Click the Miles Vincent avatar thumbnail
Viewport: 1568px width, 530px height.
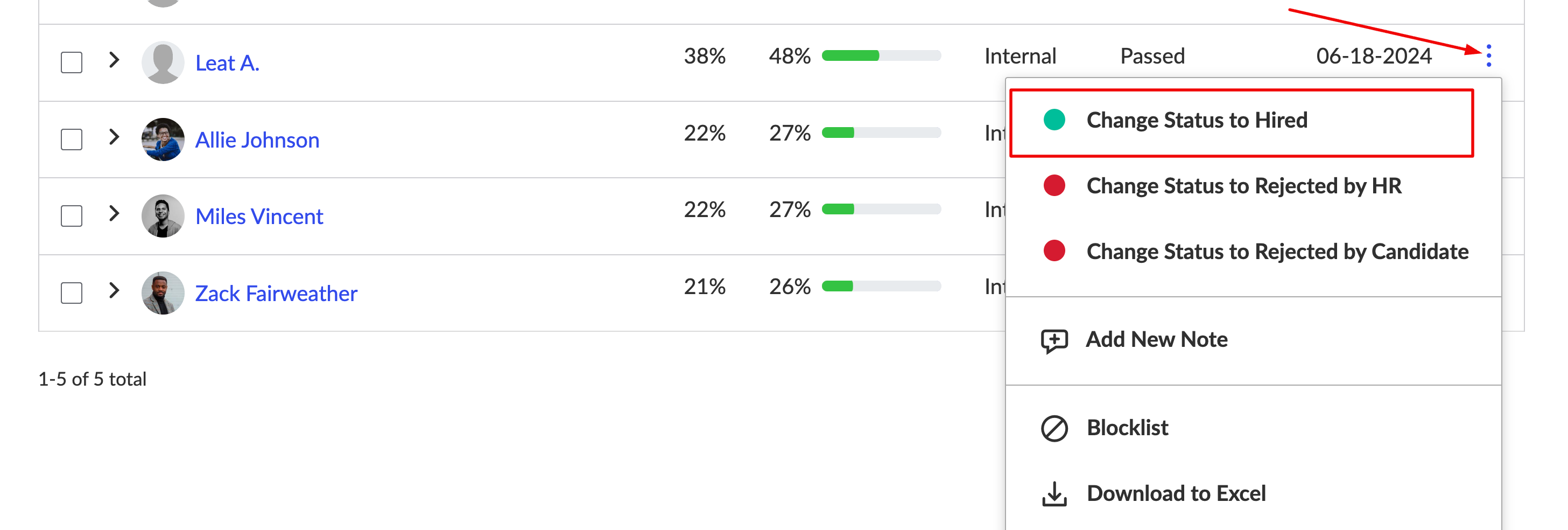163,217
